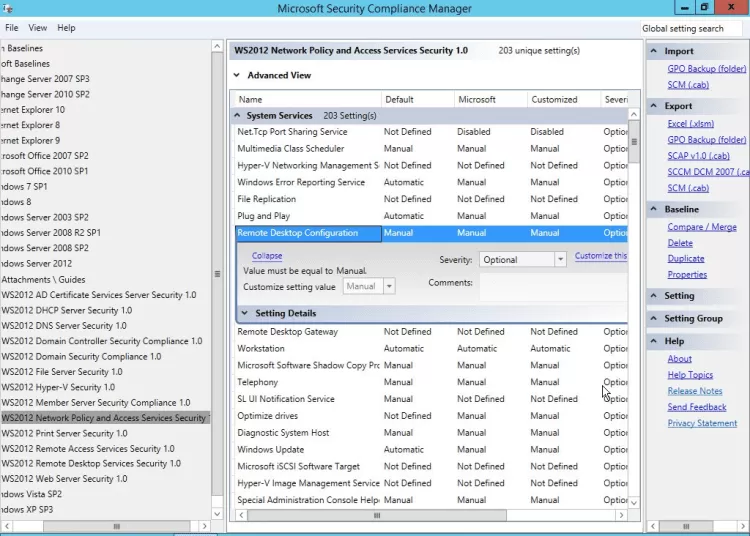Sort settings by the Microsoft column header
Viewport: 750px width, 536px height.
pyautogui.click(x=477, y=99)
